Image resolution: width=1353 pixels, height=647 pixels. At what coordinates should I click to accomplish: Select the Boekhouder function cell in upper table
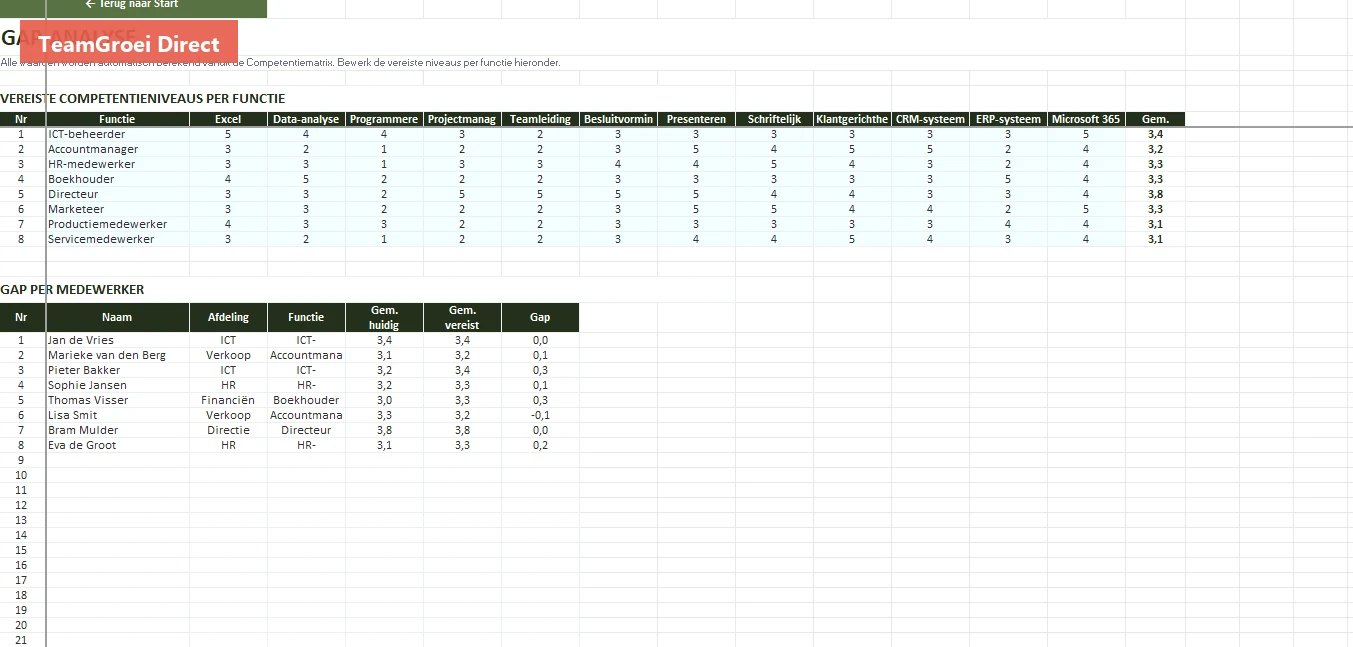(118, 179)
